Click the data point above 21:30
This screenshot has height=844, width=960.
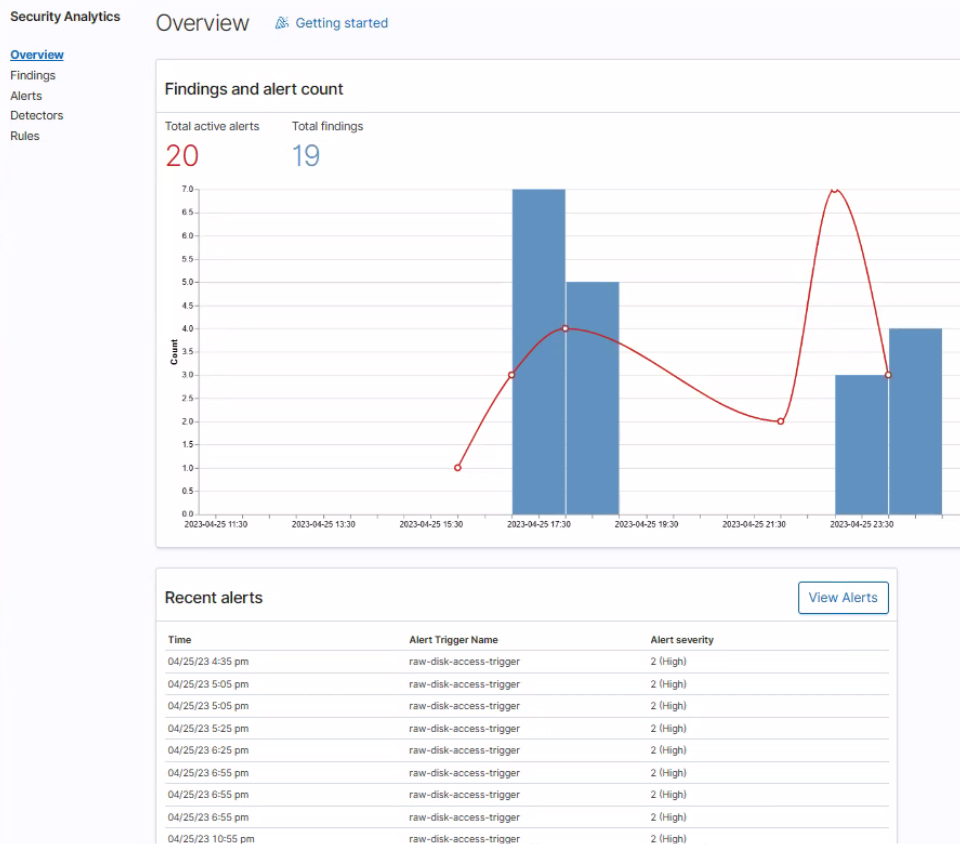point(780,421)
